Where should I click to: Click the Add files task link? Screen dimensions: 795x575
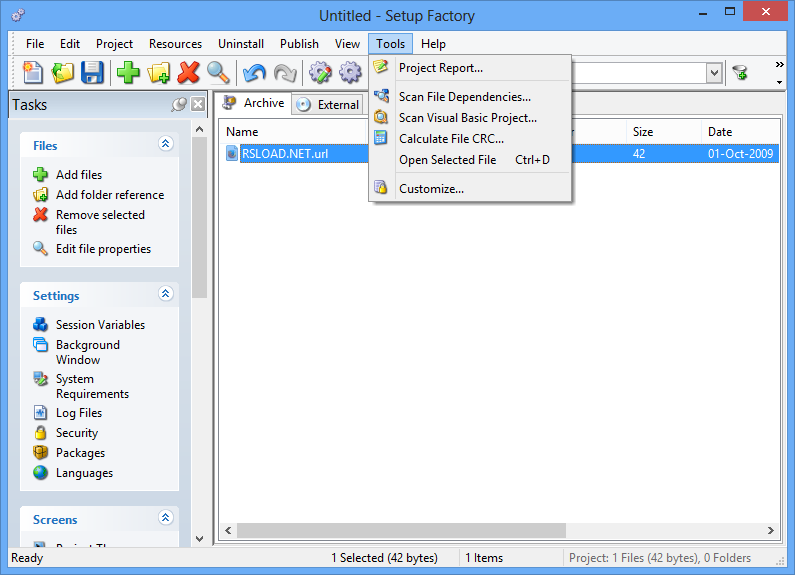[79, 174]
